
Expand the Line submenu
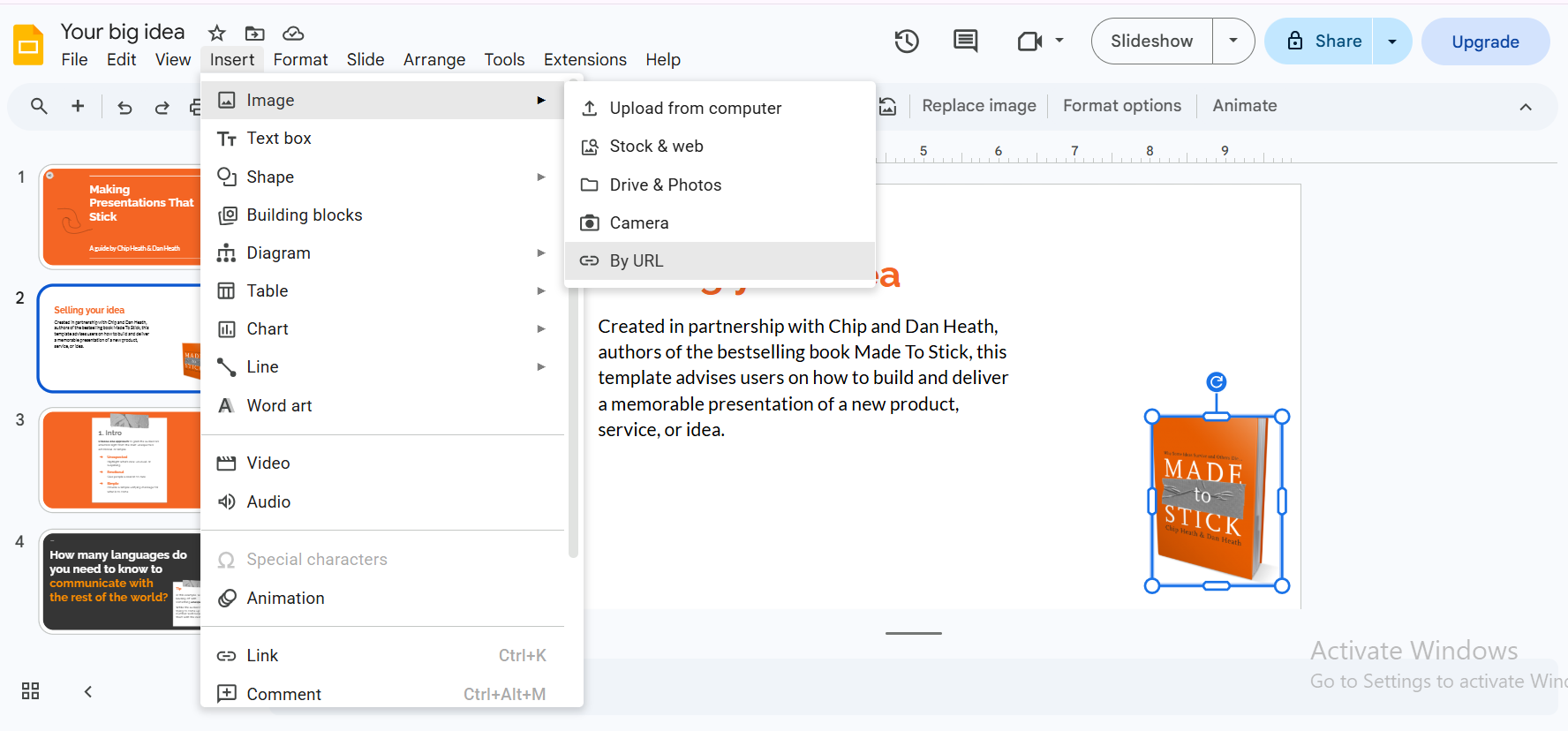[x=382, y=366]
